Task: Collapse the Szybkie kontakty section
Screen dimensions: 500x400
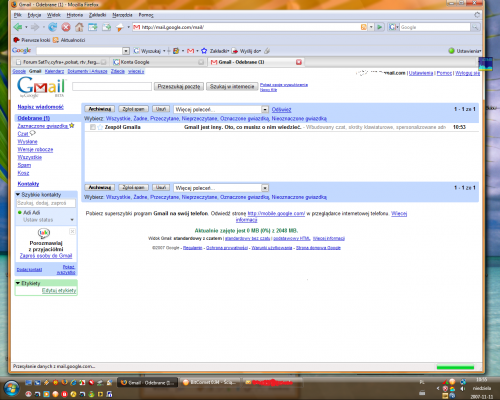Action: point(18,195)
